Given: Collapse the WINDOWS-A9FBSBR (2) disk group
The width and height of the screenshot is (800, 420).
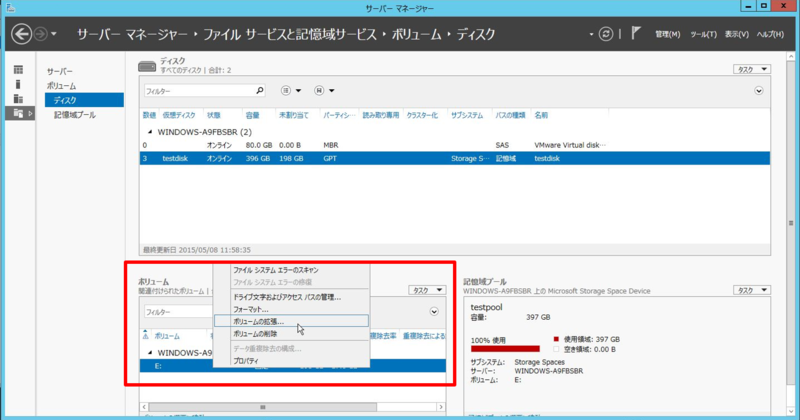Looking at the screenshot, I should coord(149,132).
